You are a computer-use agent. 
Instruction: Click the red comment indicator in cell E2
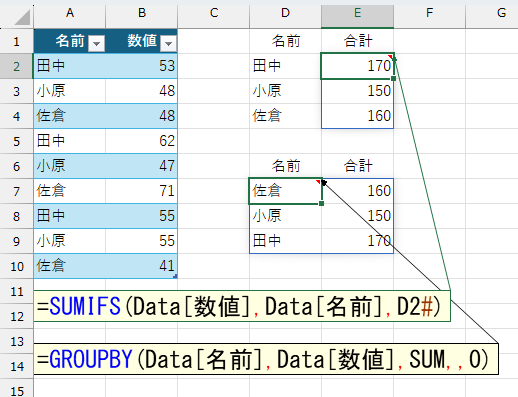pos(390,57)
